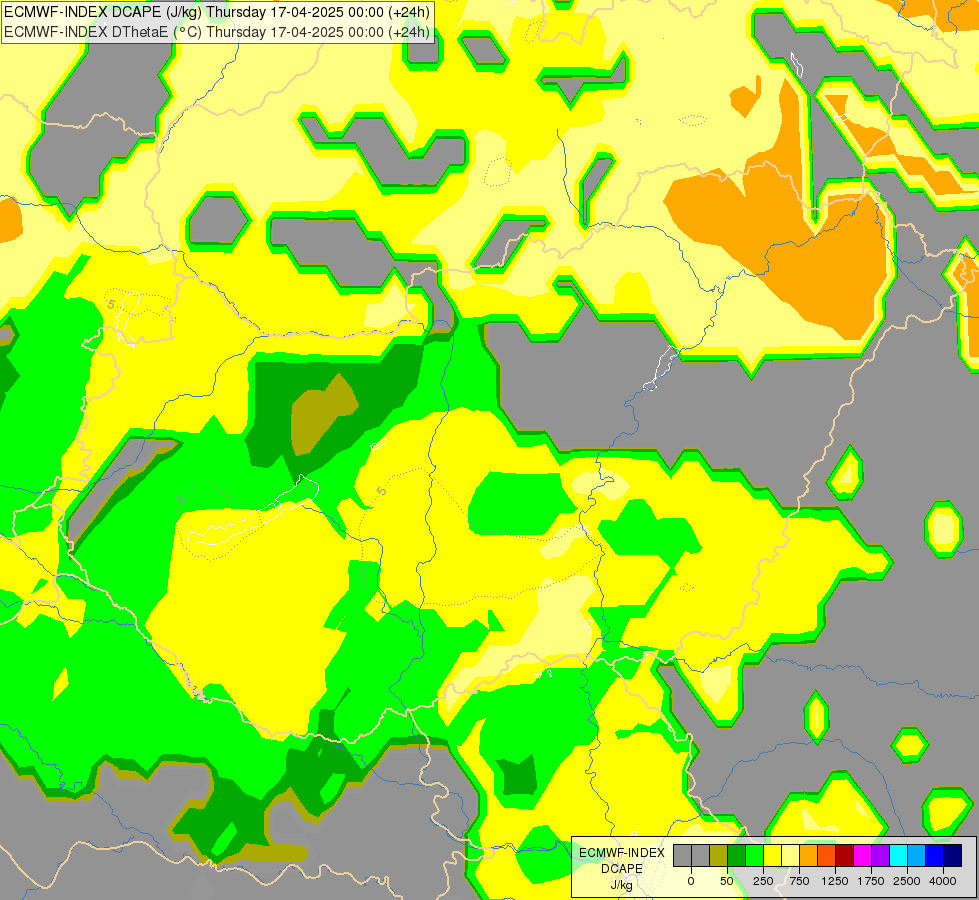The height and width of the screenshot is (900, 979).
Task: Click the navy legend swatch past 4000
Action: [953, 856]
